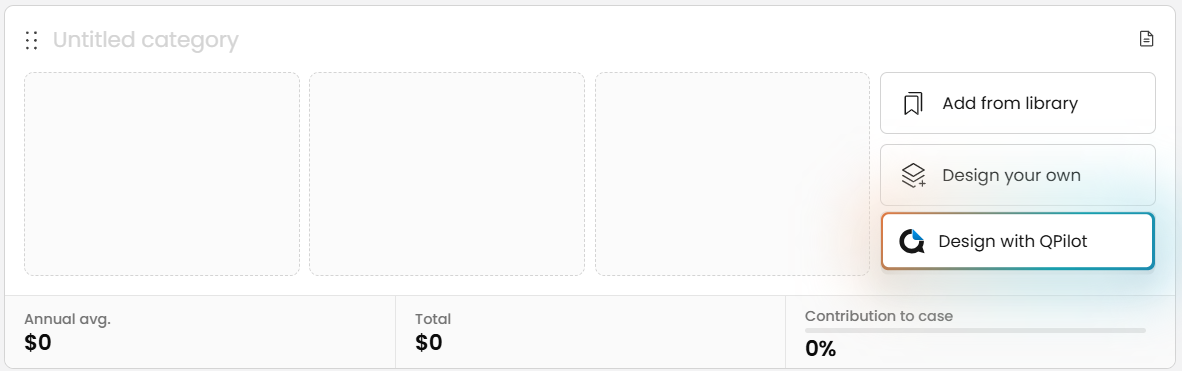Edit the Untitled category title field
1182x371 pixels.
pos(145,40)
